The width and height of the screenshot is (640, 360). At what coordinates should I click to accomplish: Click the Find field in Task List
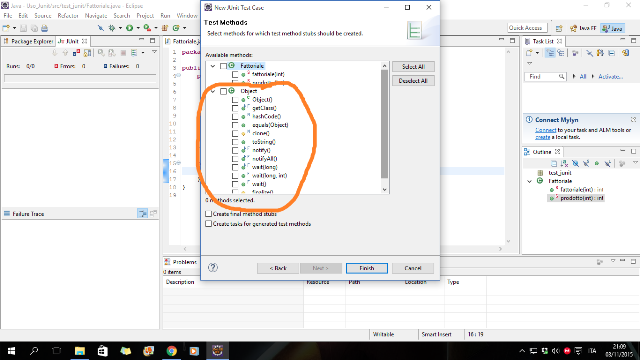[545, 77]
